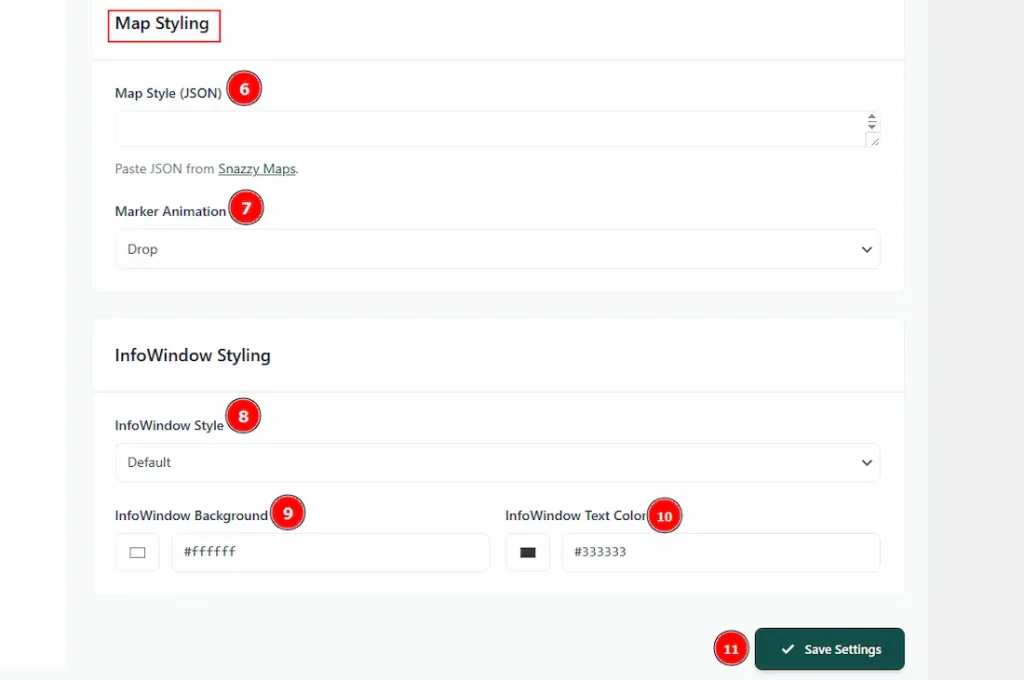This screenshot has width=1024, height=680.
Task: Expand the InfoWindow Style dropdown showing Default
Action: coord(497,463)
